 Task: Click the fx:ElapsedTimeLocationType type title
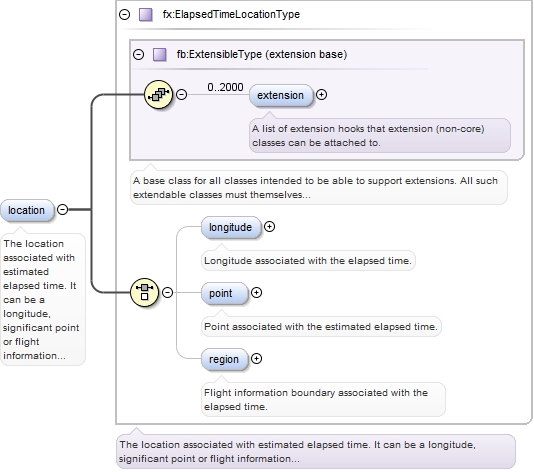click(231, 14)
